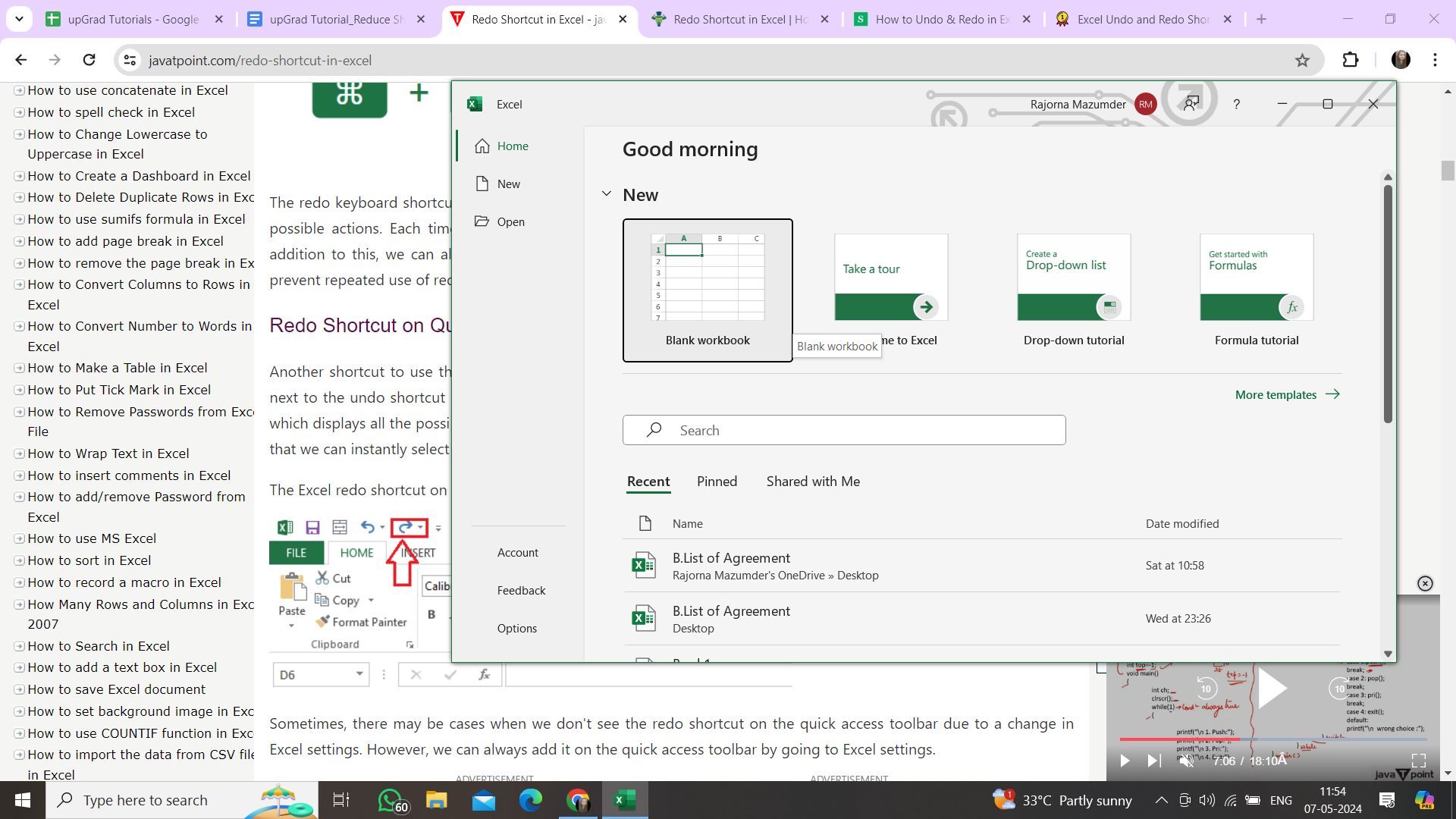Open B.List of Agreement from OneDrive
Image resolution: width=1456 pixels, height=819 pixels.
[x=982, y=566]
